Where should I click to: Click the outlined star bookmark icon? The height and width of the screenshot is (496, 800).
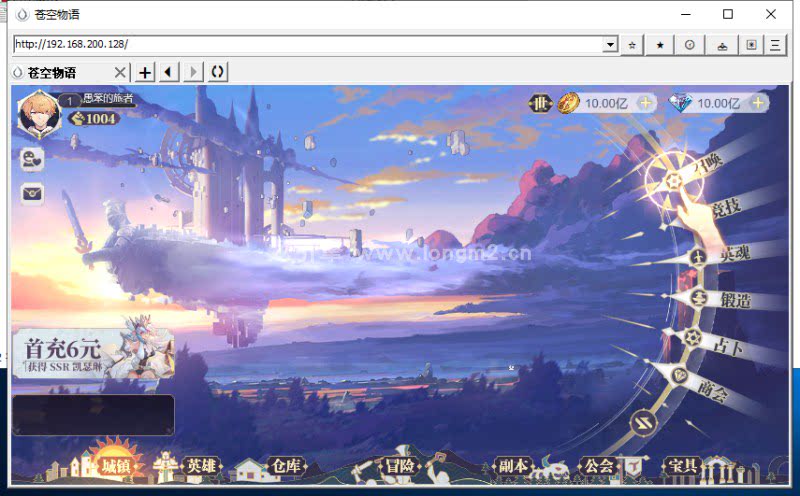632,45
